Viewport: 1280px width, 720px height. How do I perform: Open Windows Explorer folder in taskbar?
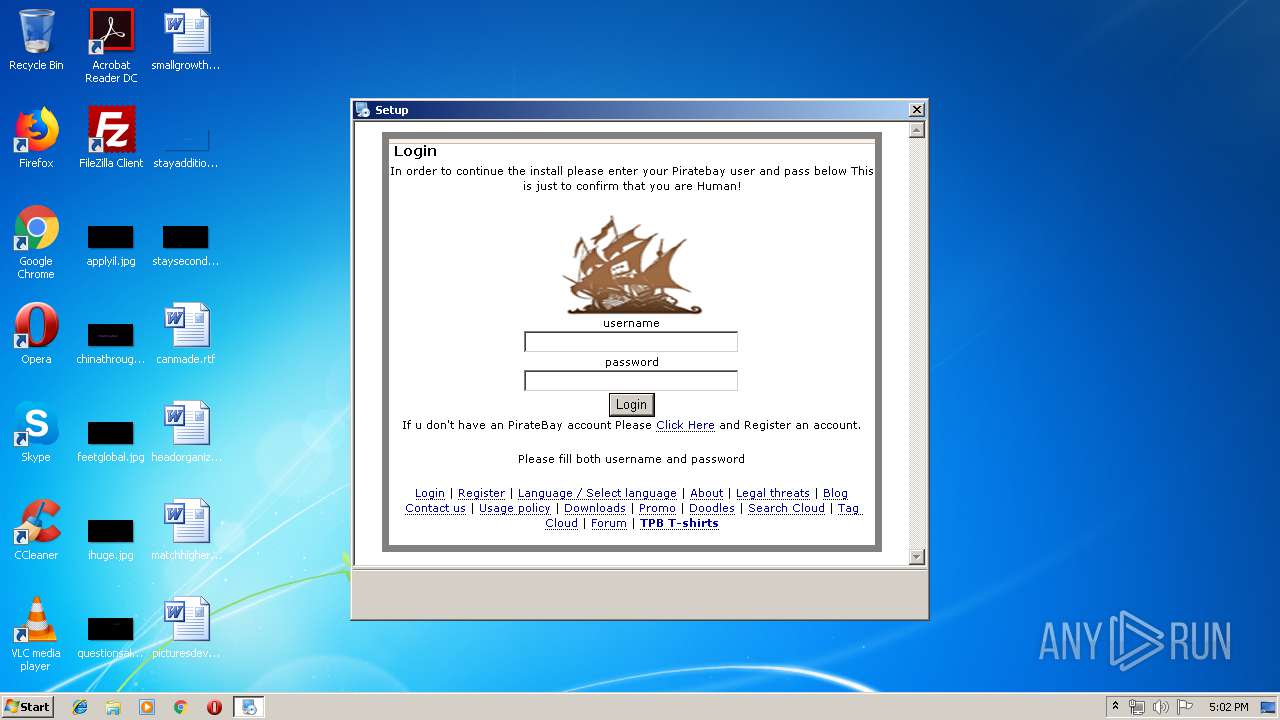click(x=113, y=707)
